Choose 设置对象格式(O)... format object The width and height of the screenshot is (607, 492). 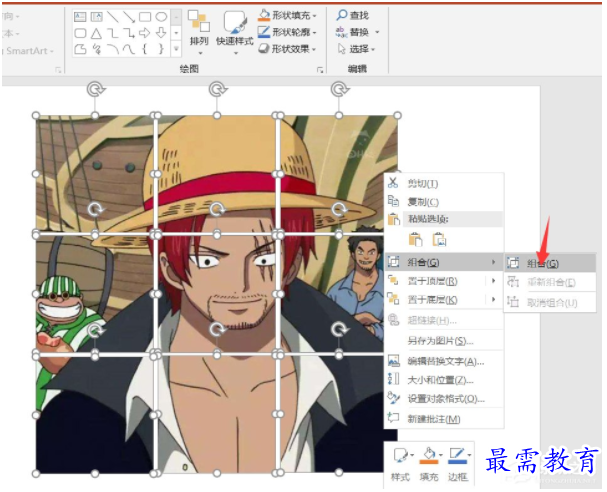coord(444,399)
